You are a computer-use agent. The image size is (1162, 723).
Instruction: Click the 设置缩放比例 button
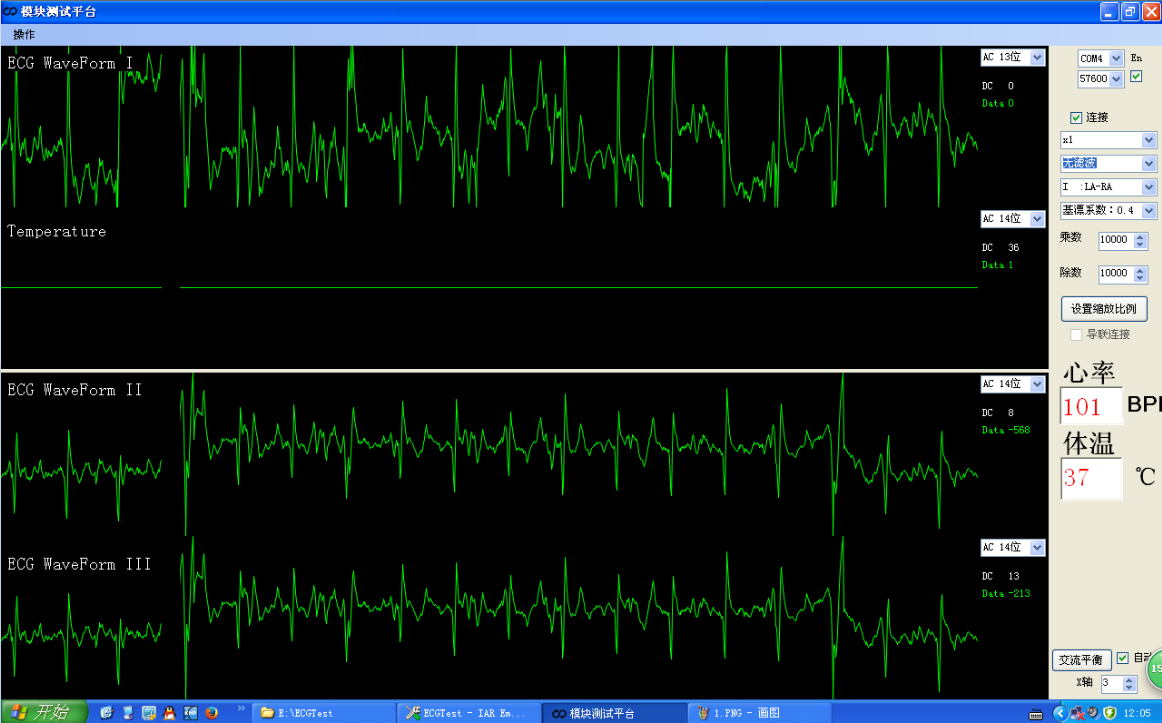click(1104, 309)
